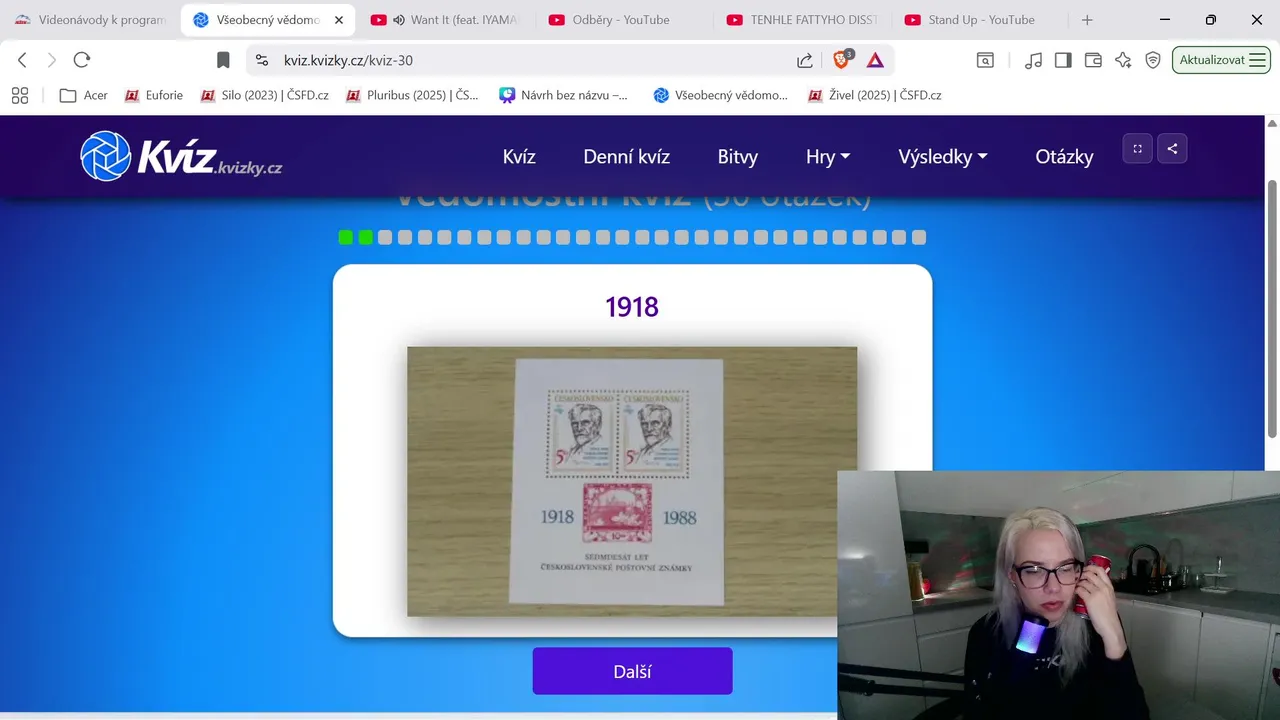The height and width of the screenshot is (720, 1280).
Task: Click the page vertical scrollbar
Action: [1272, 310]
